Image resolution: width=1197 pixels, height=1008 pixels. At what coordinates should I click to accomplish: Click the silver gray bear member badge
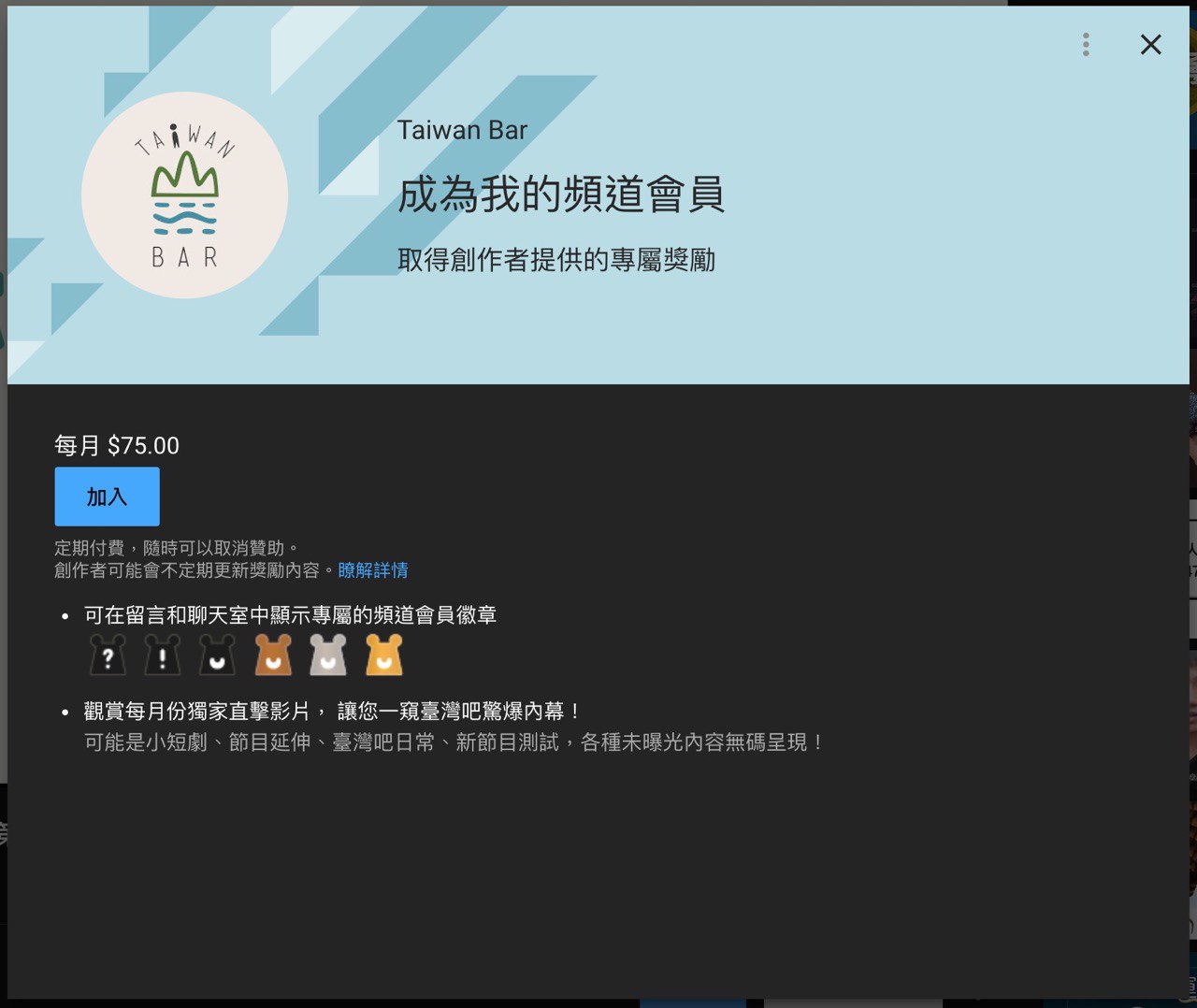[x=328, y=655]
